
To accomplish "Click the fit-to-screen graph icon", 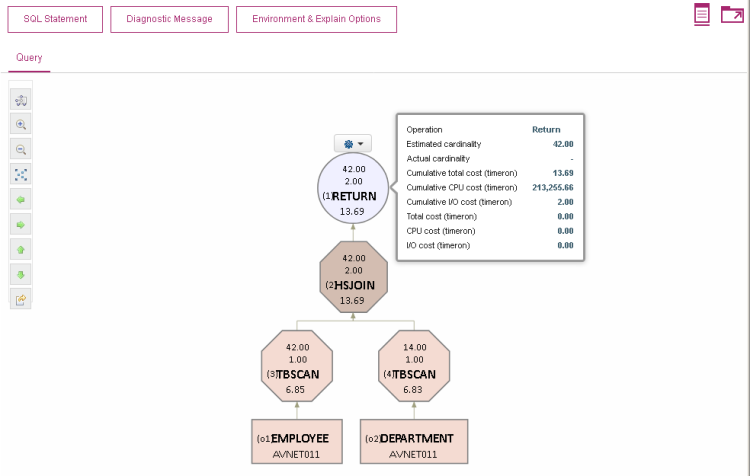I will [x=21, y=174].
